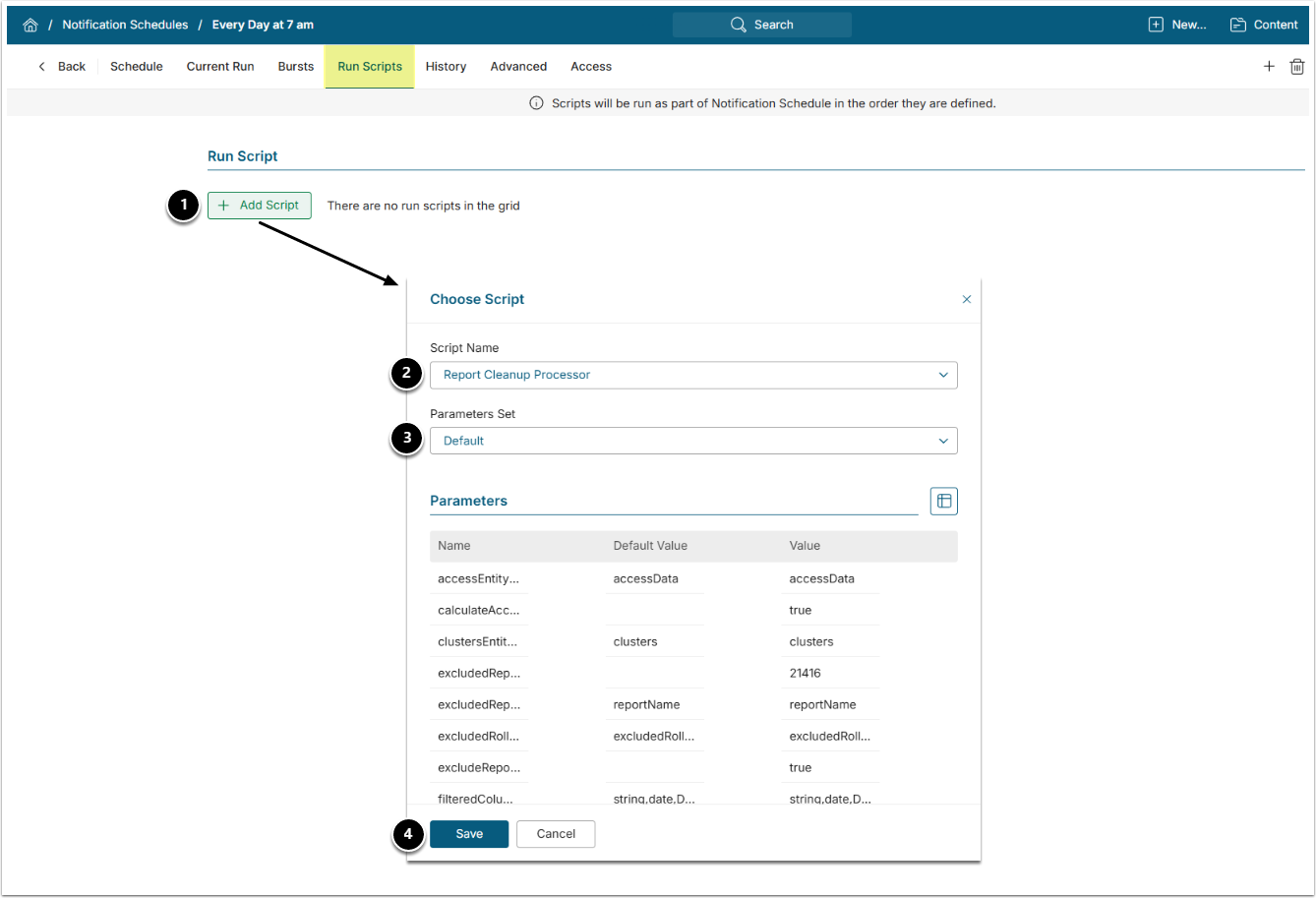Click the Content folder icon
The height and width of the screenshot is (898, 1316).
point(1238,25)
